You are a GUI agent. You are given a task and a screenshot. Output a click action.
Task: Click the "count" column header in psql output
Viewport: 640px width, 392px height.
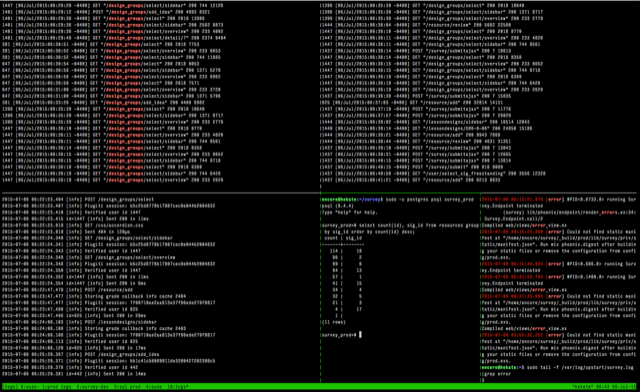pos(331,238)
